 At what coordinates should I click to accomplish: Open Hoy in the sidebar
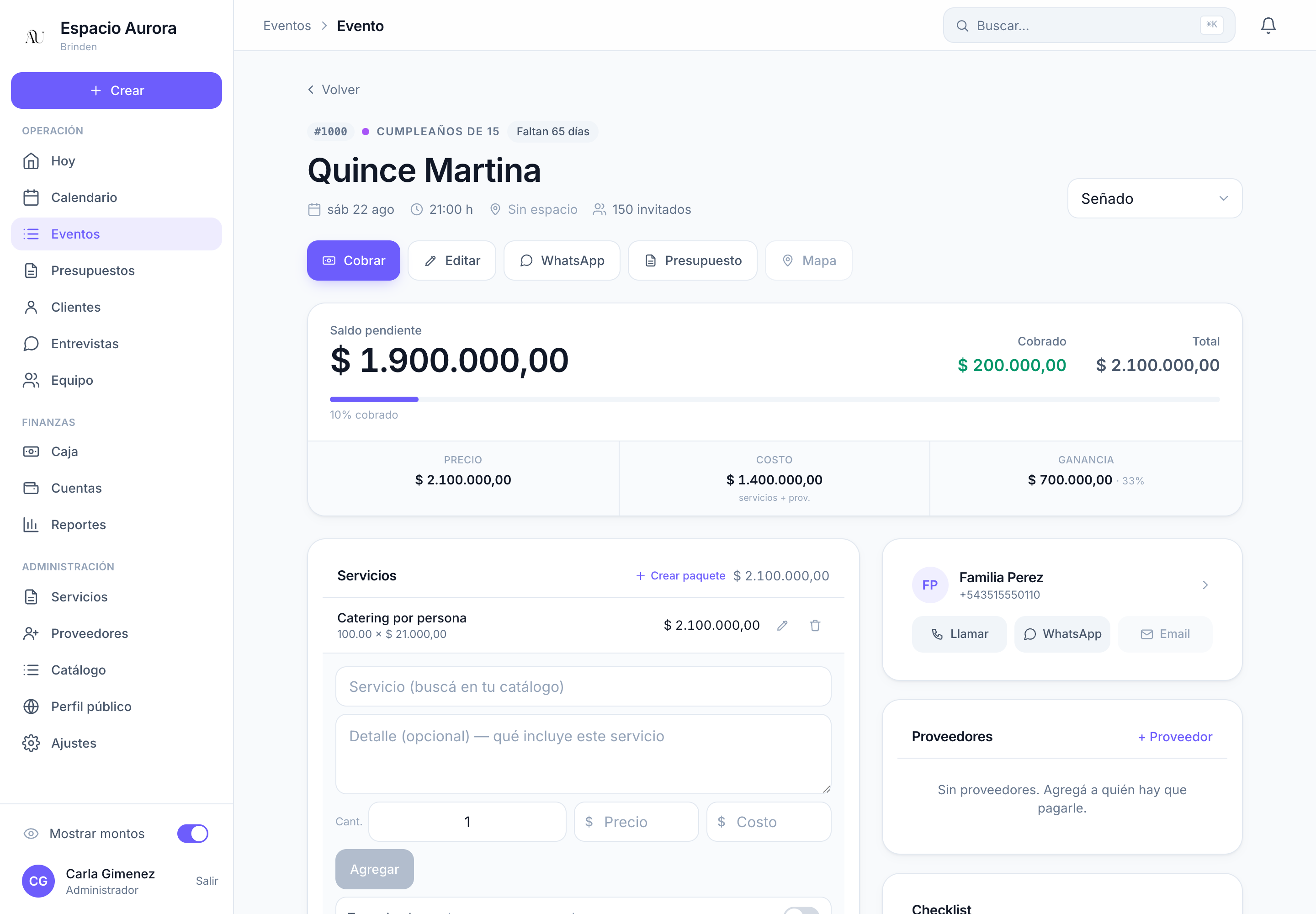coord(116,161)
